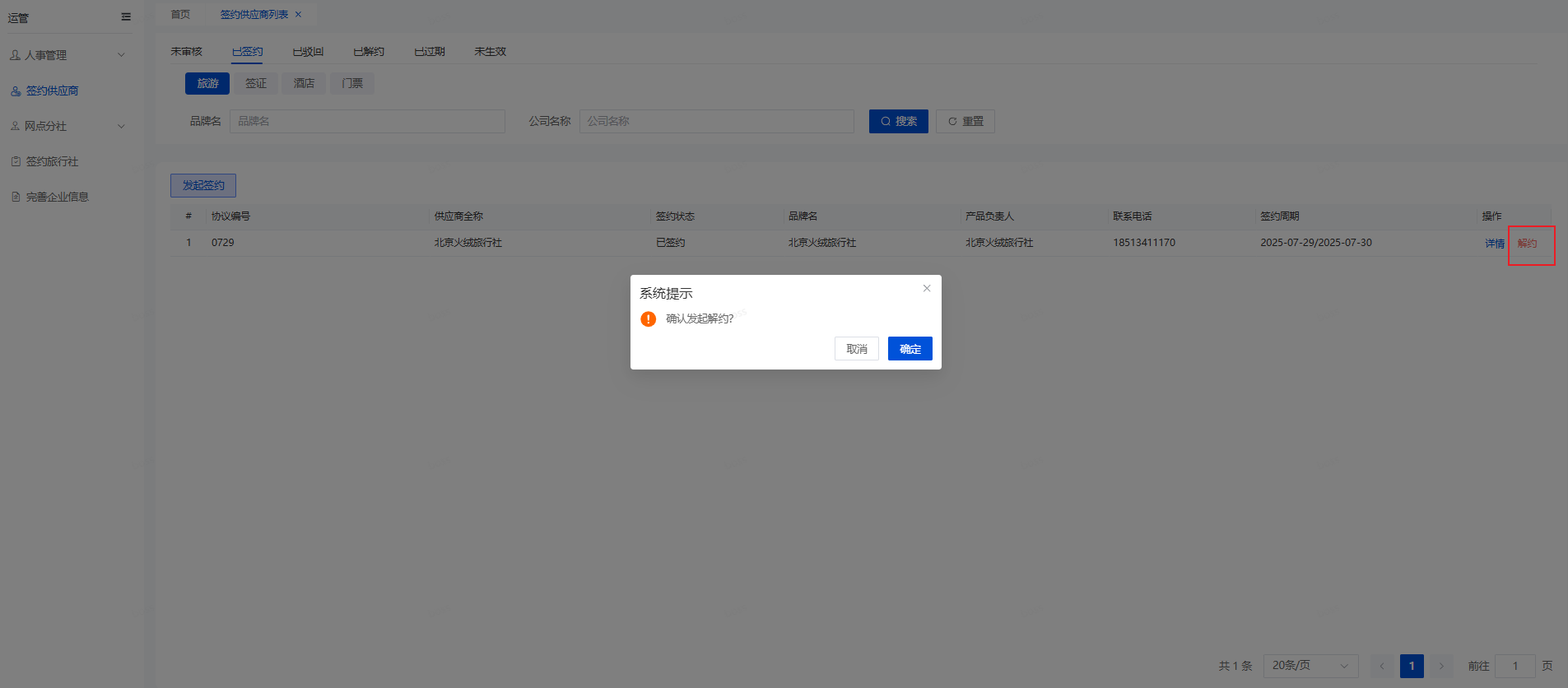Viewport: 1568px width, 688px height.
Task: Select the 门票 category filter
Action: click(352, 83)
